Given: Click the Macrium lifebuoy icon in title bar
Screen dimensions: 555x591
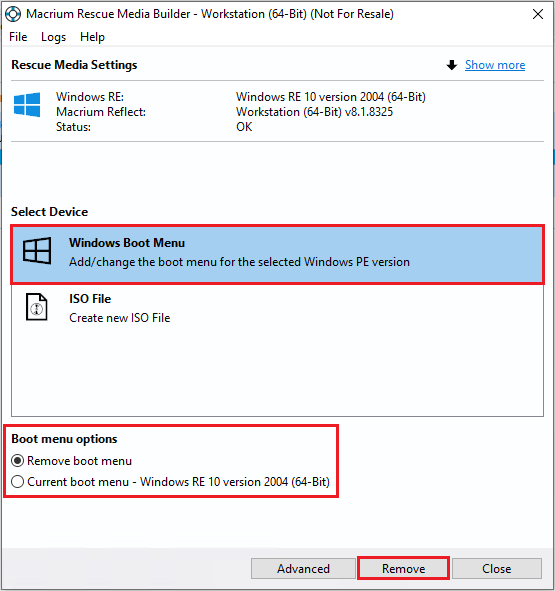Looking at the screenshot, I should coord(13,14).
